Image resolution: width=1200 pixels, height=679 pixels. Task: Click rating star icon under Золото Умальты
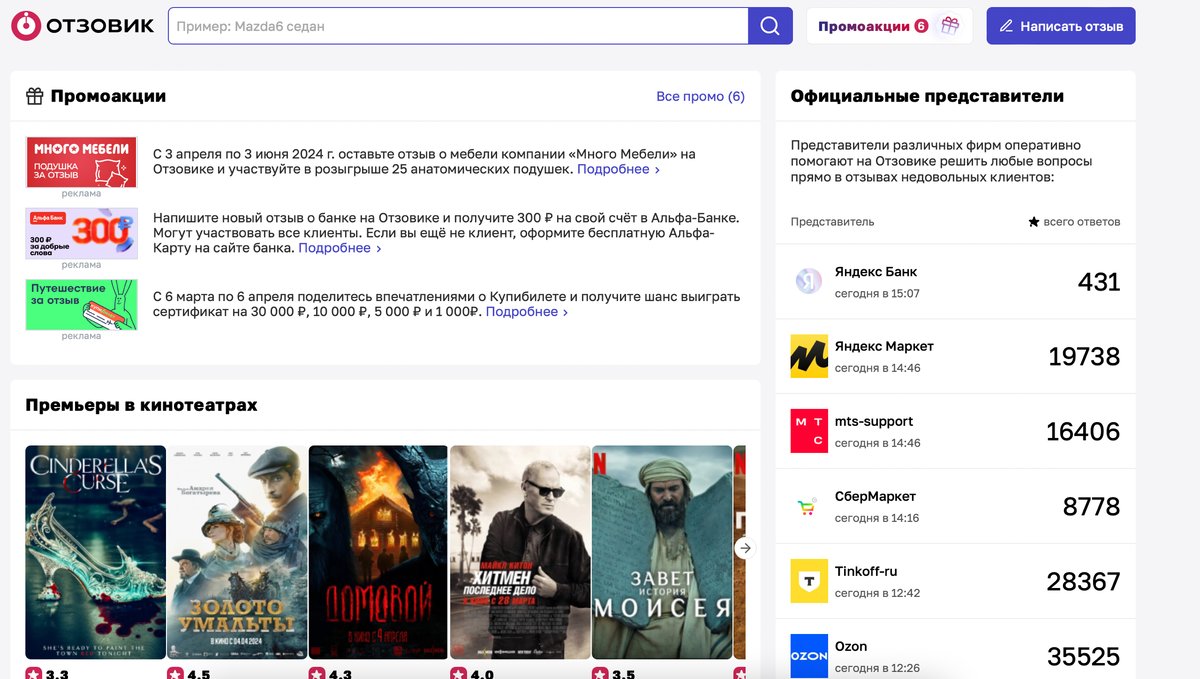(x=175, y=674)
